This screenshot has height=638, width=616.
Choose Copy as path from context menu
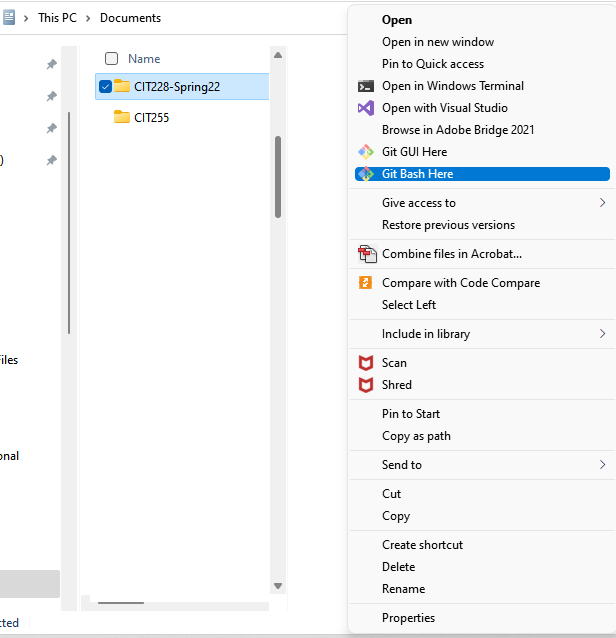click(416, 436)
